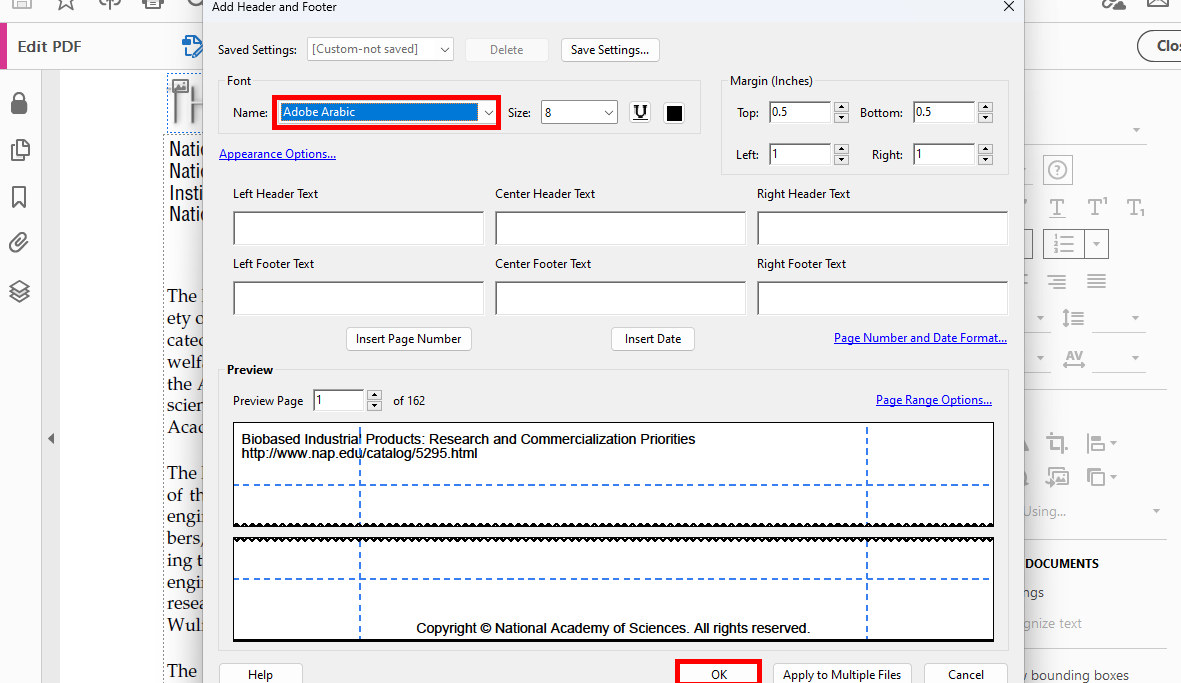The height and width of the screenshot is (683, 1181).
Task: Click the Appearance Options link
Action: point(277,153)
